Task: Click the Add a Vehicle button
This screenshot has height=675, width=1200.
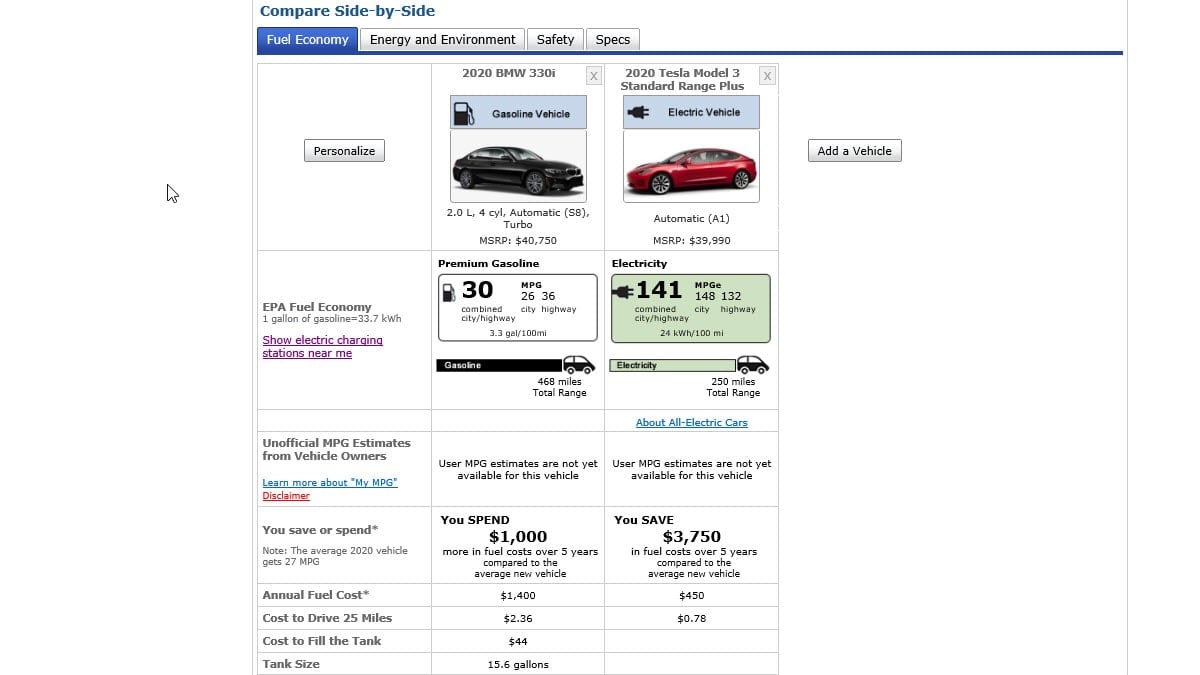Action: pos(854,151)
